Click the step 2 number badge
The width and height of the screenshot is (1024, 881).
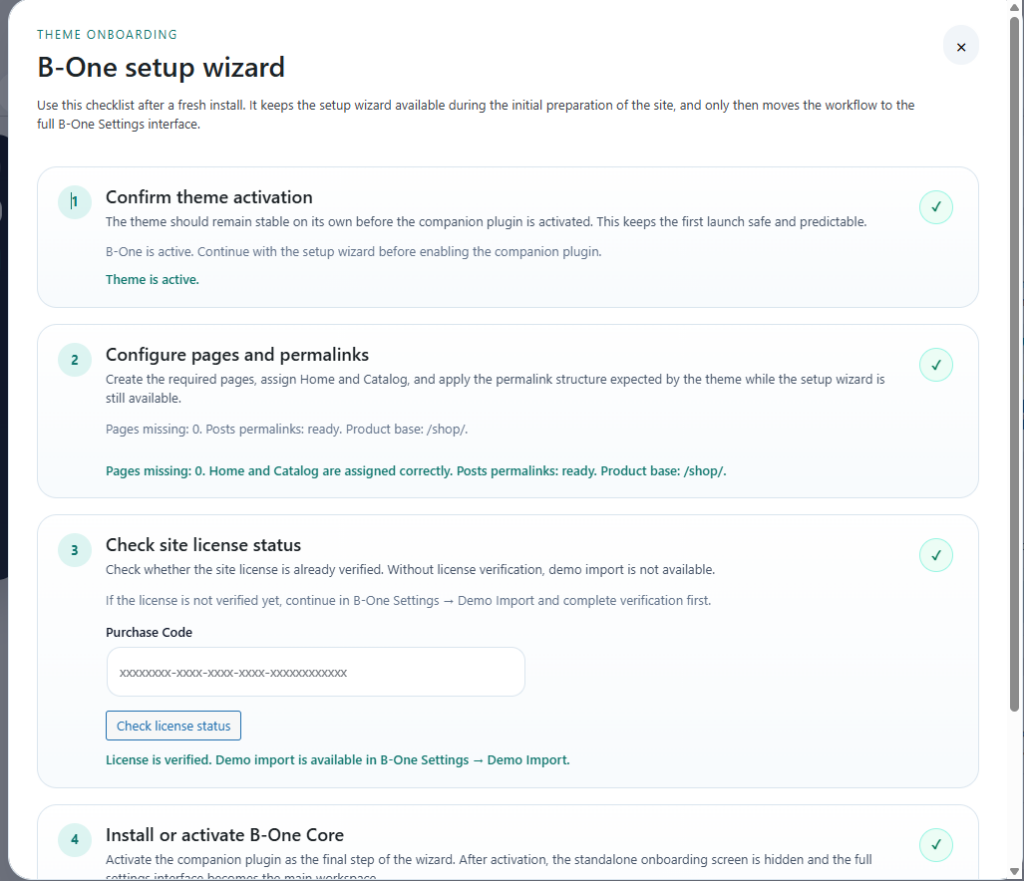(x=74, y=359)
